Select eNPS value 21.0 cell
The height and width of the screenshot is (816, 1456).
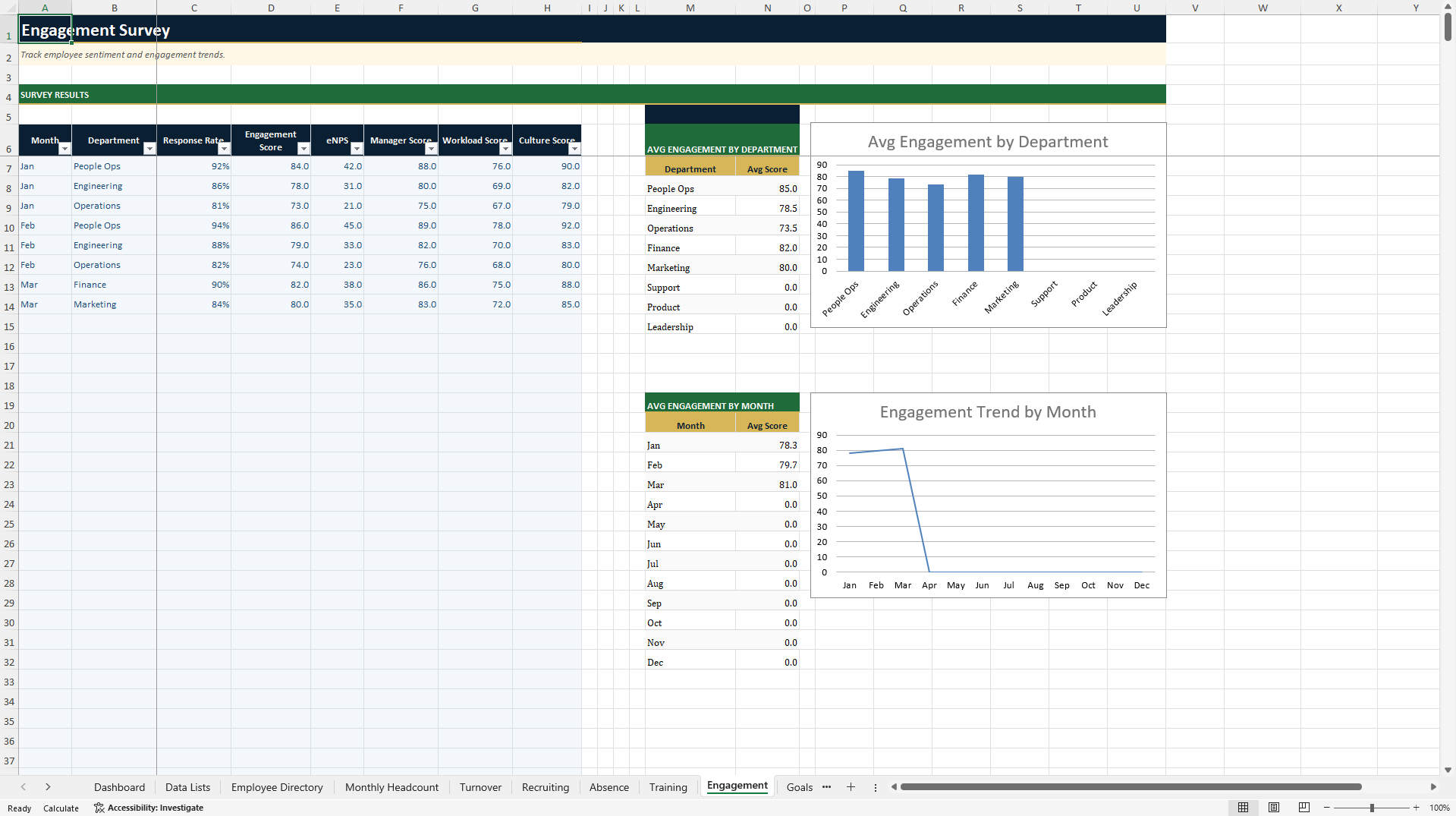[x=337, y=206]
